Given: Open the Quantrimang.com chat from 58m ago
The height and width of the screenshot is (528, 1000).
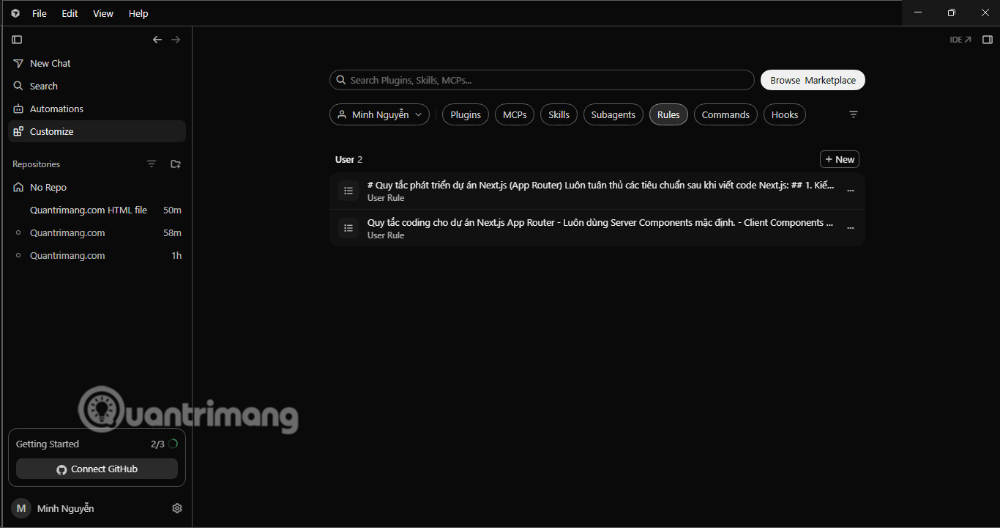Looking at the screenshot, I should tap(97, 233).
